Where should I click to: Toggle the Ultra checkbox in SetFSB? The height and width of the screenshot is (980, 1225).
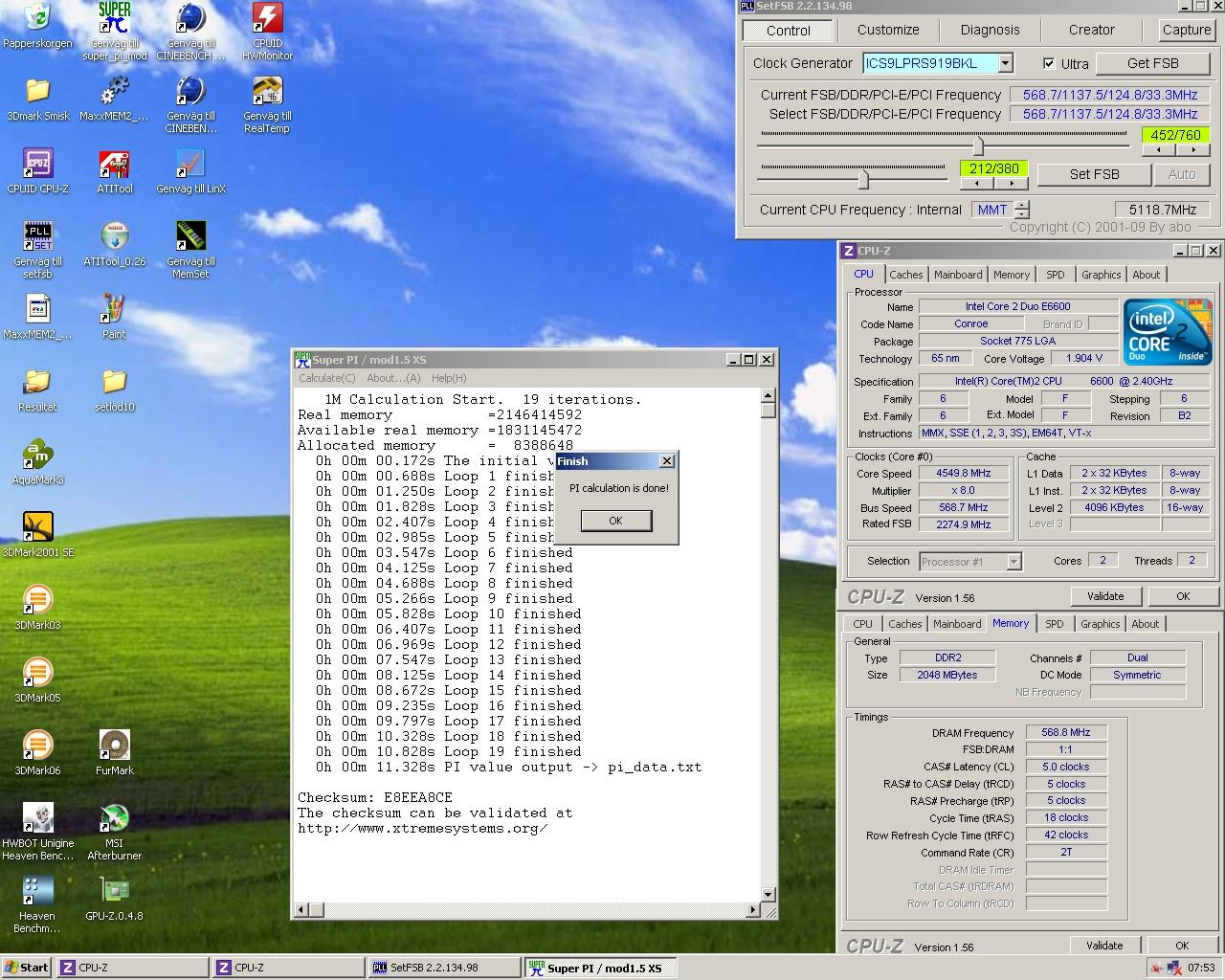coord(1049,64)
